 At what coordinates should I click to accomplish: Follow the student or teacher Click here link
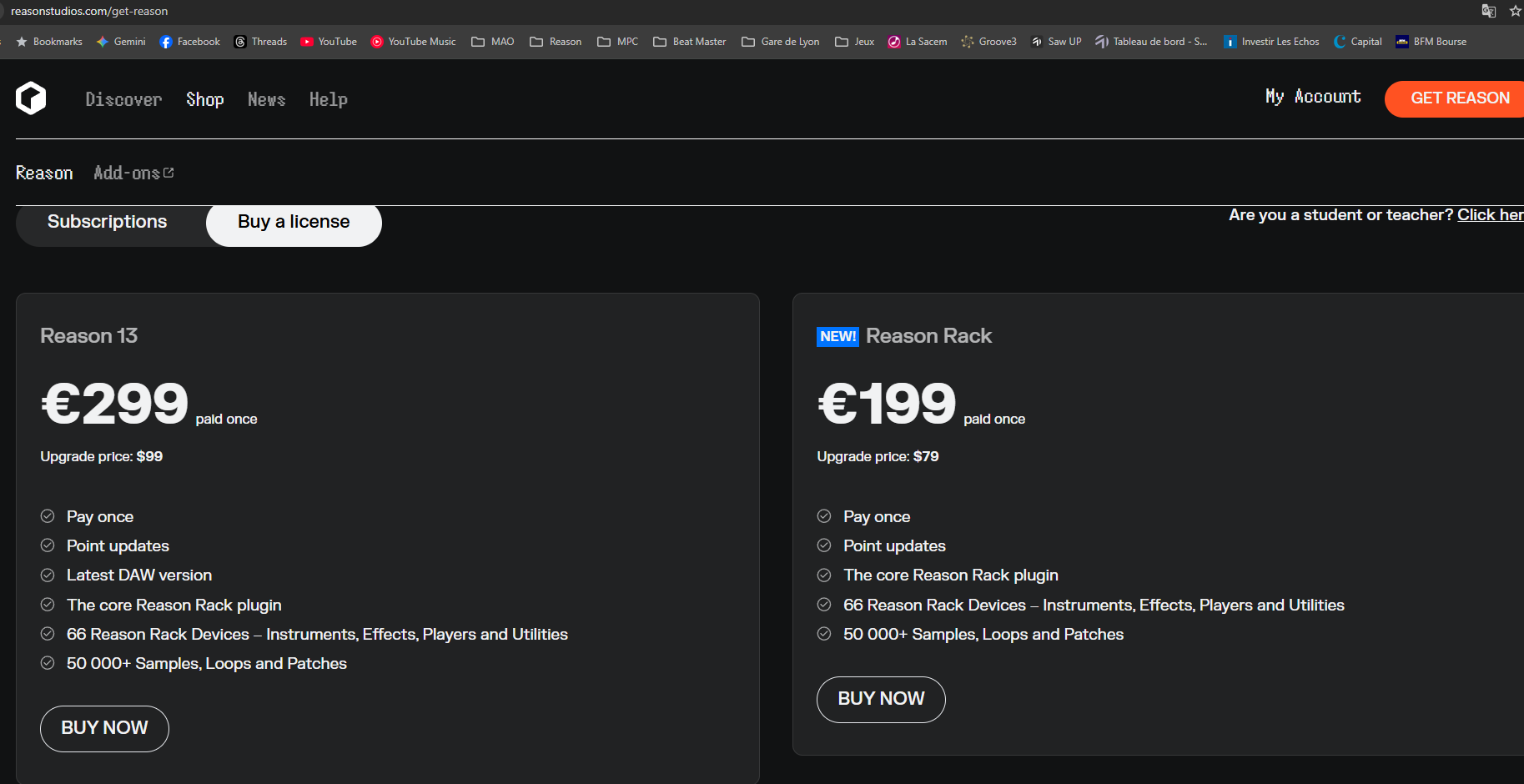point(1490,215)
